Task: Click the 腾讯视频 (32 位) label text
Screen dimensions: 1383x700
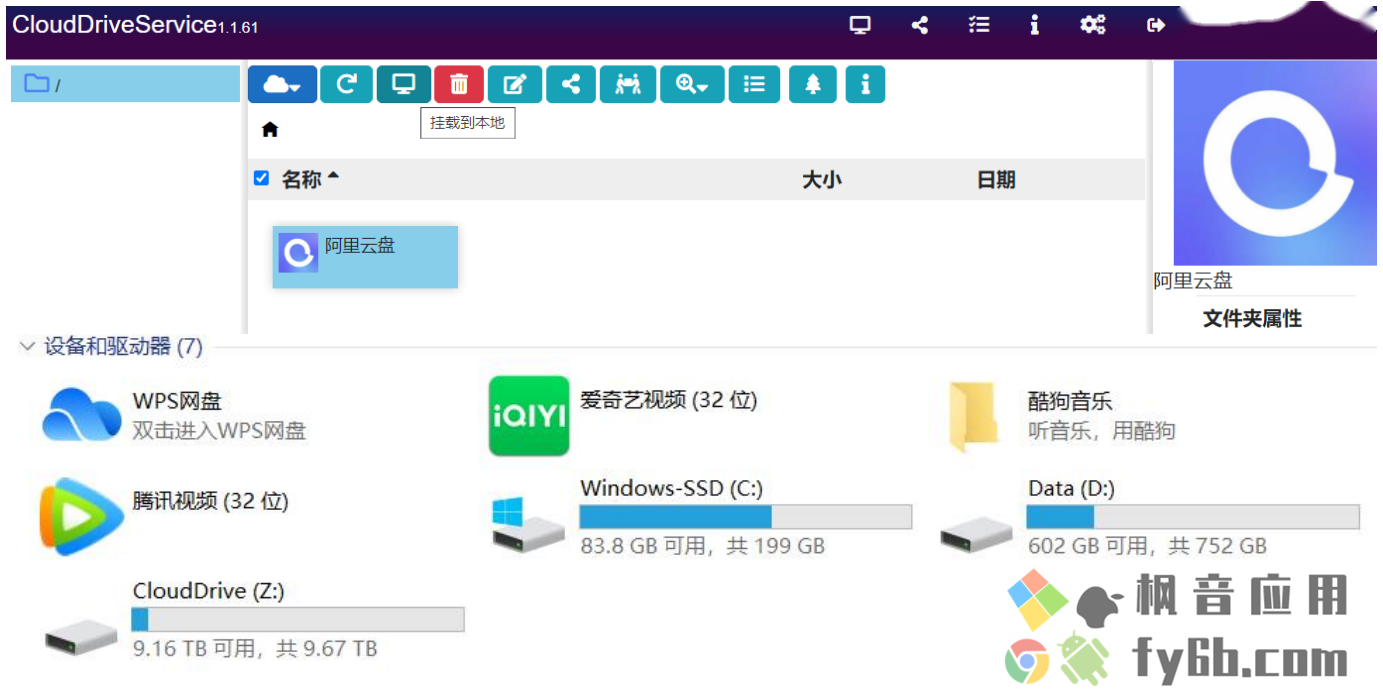Action: (210, 501)
